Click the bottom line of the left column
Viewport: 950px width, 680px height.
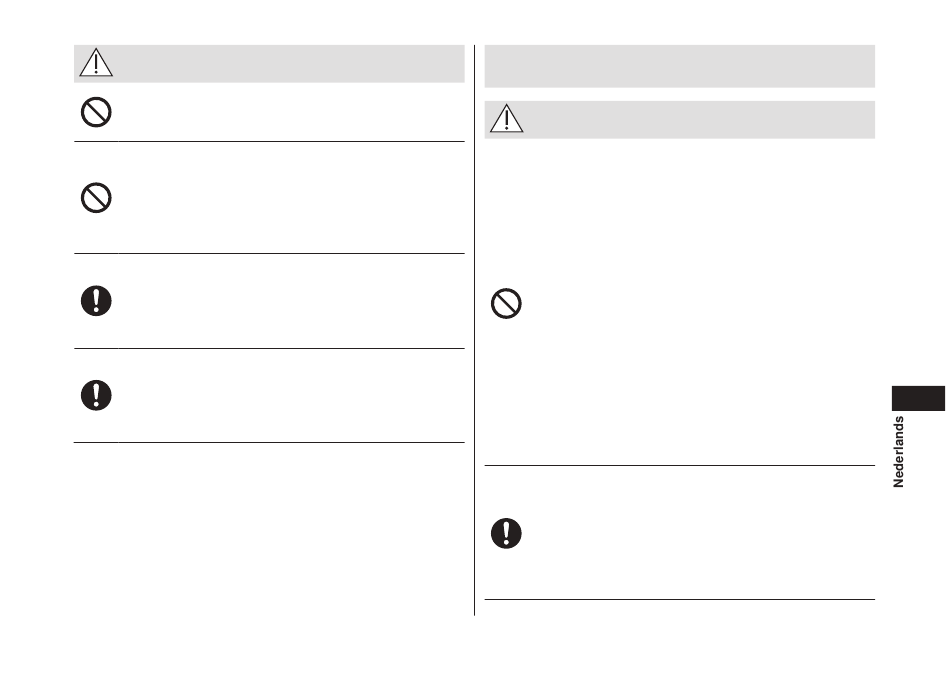pyautogui.click(x=269, y=442)
